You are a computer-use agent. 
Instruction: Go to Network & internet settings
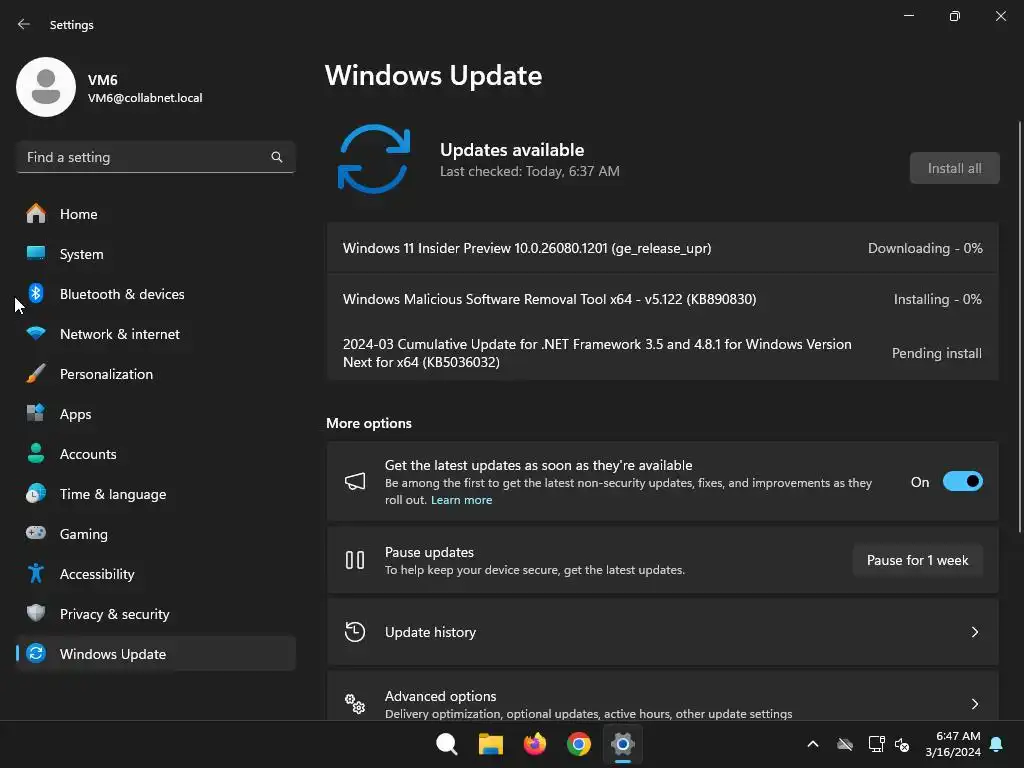[x=120, y=334]
